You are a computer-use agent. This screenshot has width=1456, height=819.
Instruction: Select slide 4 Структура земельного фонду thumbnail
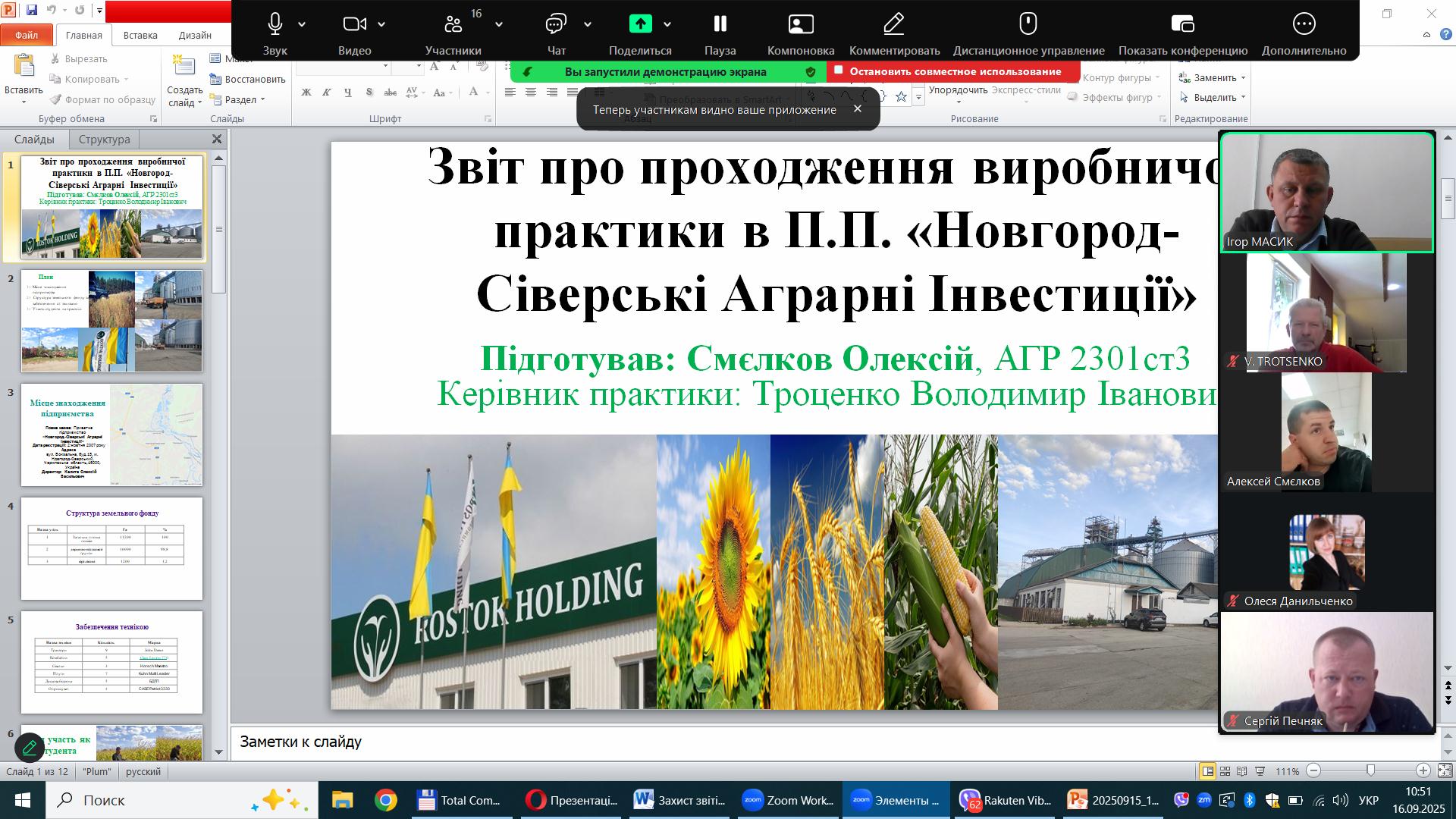tap(111, 548)
